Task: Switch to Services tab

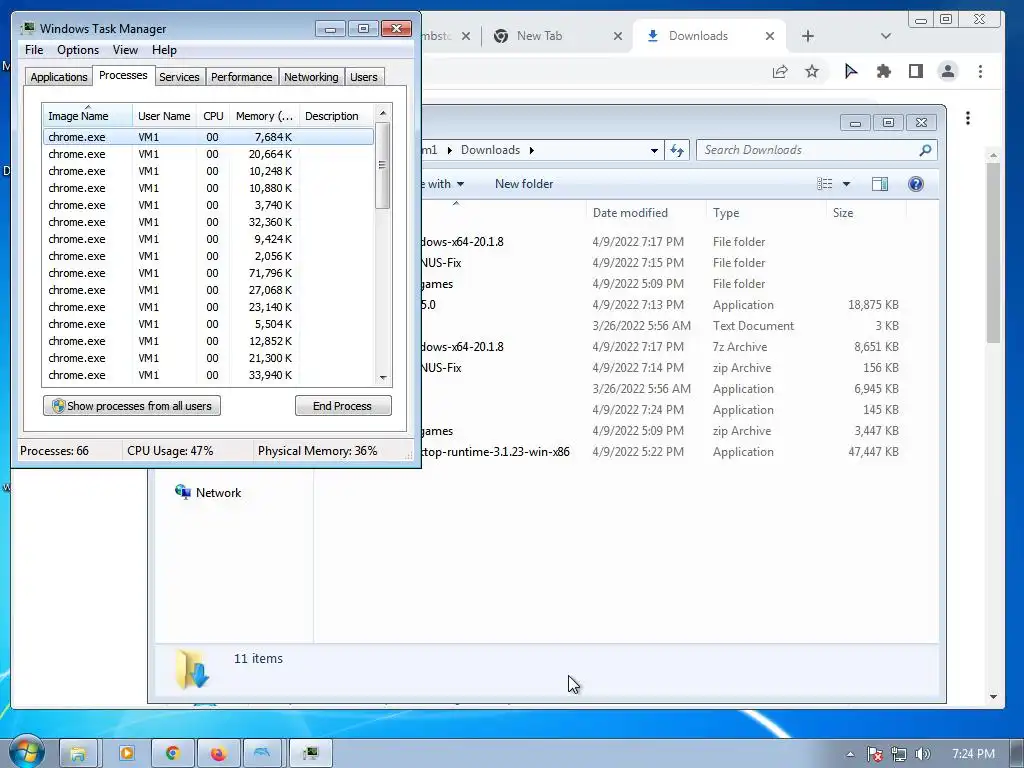Action: pos(179,77)
